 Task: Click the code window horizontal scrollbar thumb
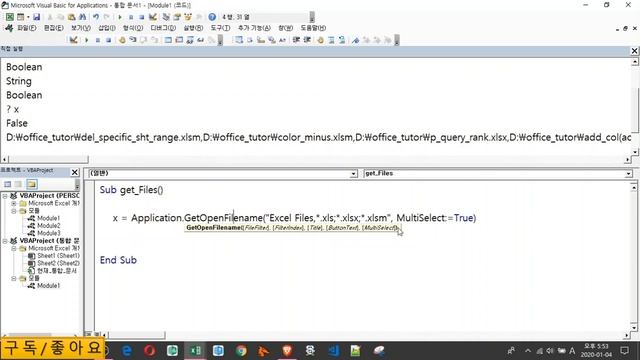[x=136, y=335]
